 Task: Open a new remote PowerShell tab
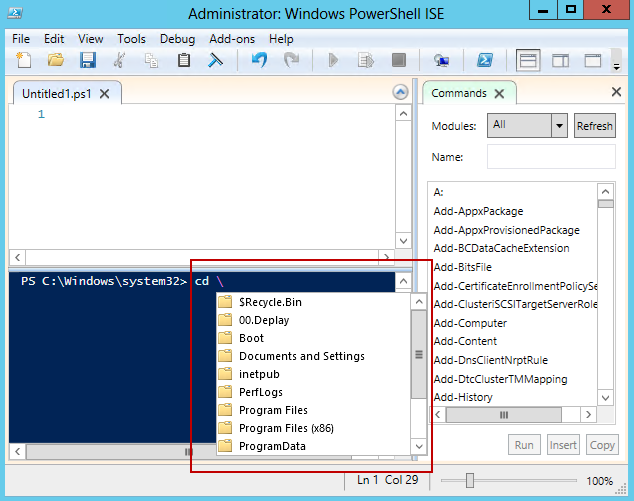(441, 61)
